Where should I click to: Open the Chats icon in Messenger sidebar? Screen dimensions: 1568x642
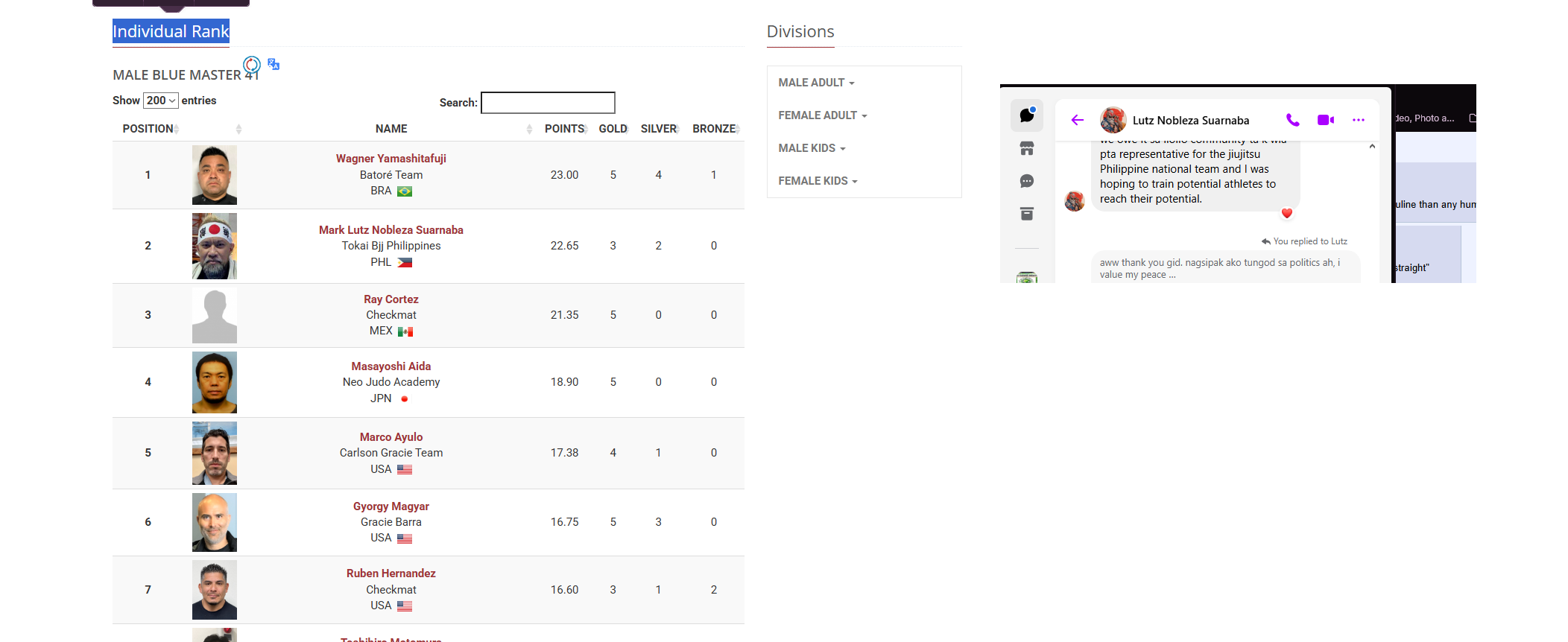[x=1027, y=115]
